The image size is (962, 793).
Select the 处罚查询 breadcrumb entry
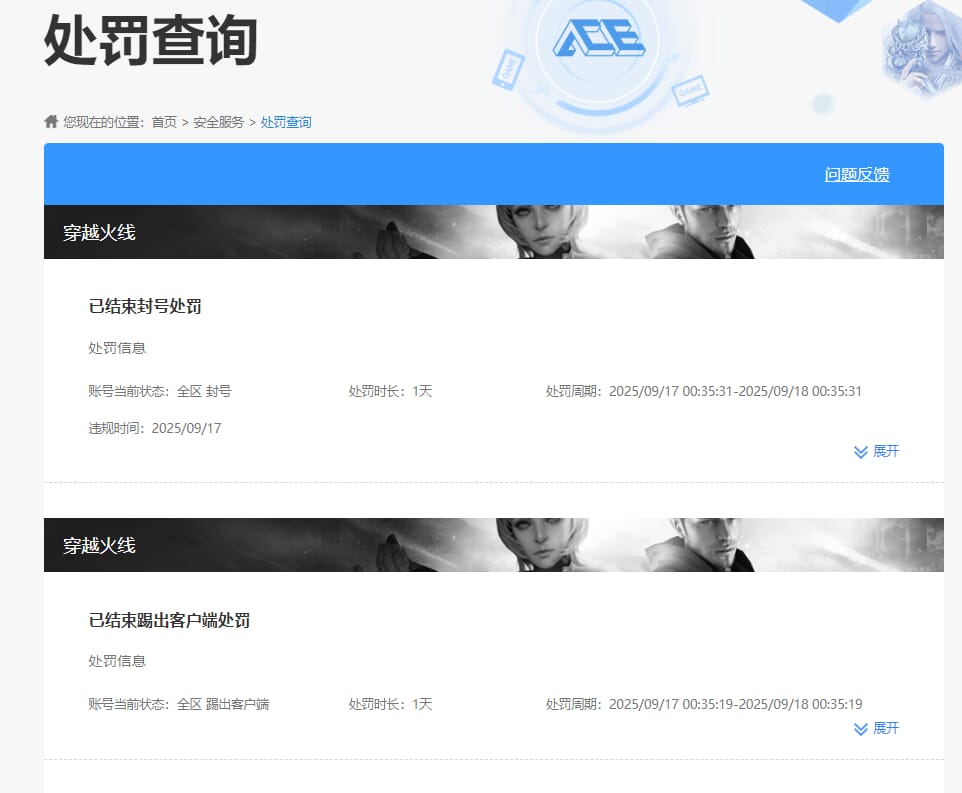pyautogui.click(x=285, y=121)
